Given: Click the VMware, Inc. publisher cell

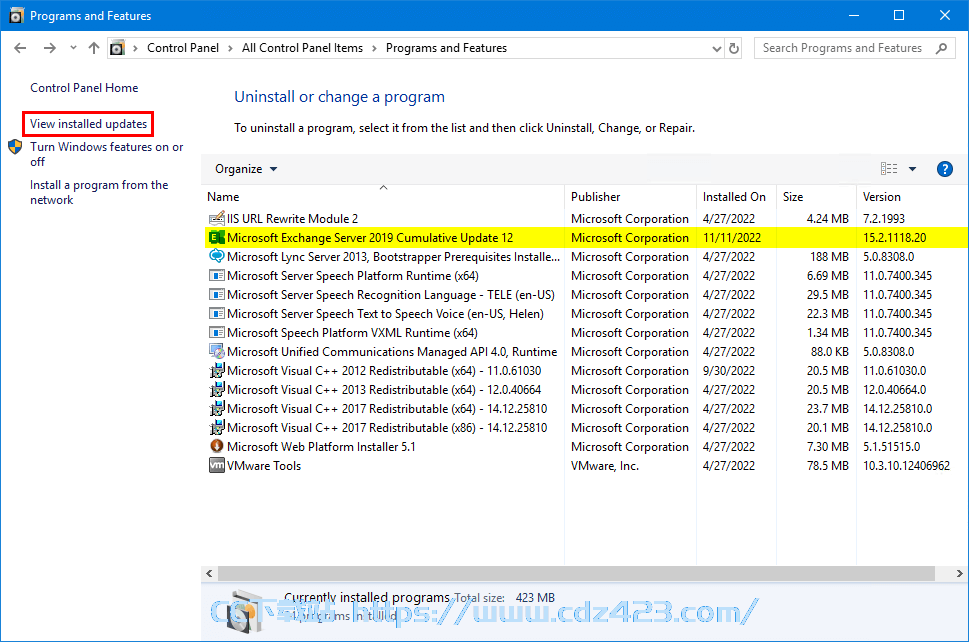Looking at the screenshot, I should click(605, 466).
